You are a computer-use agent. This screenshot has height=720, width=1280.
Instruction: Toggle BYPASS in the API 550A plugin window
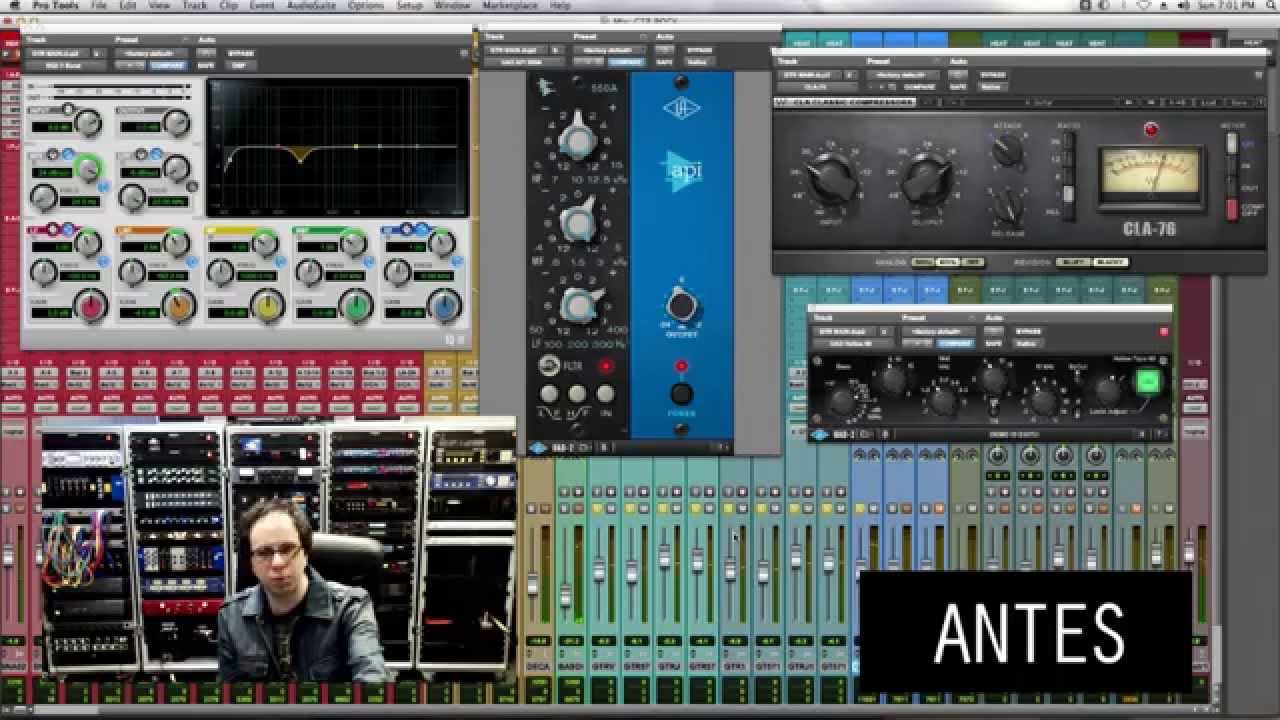[x=699, y=49]
